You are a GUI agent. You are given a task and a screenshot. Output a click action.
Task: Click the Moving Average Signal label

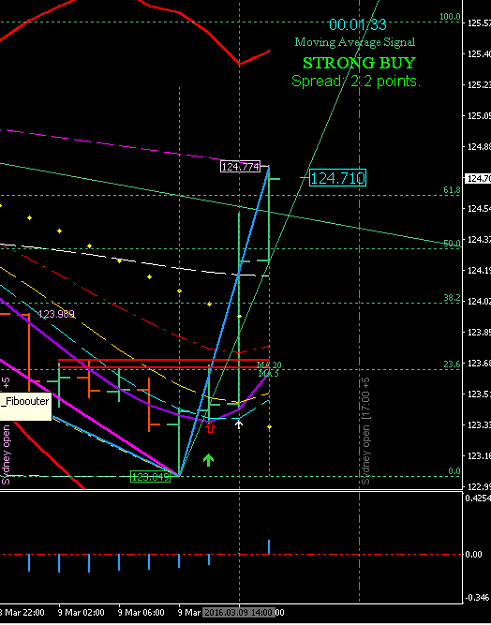[355, 42]
